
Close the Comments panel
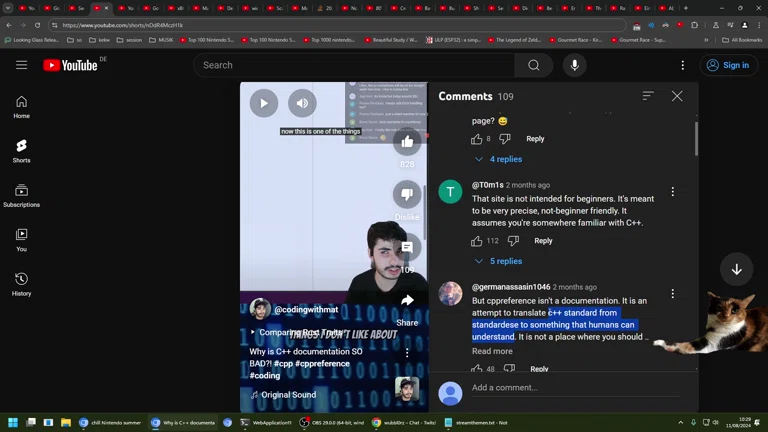tap(677, 96)
